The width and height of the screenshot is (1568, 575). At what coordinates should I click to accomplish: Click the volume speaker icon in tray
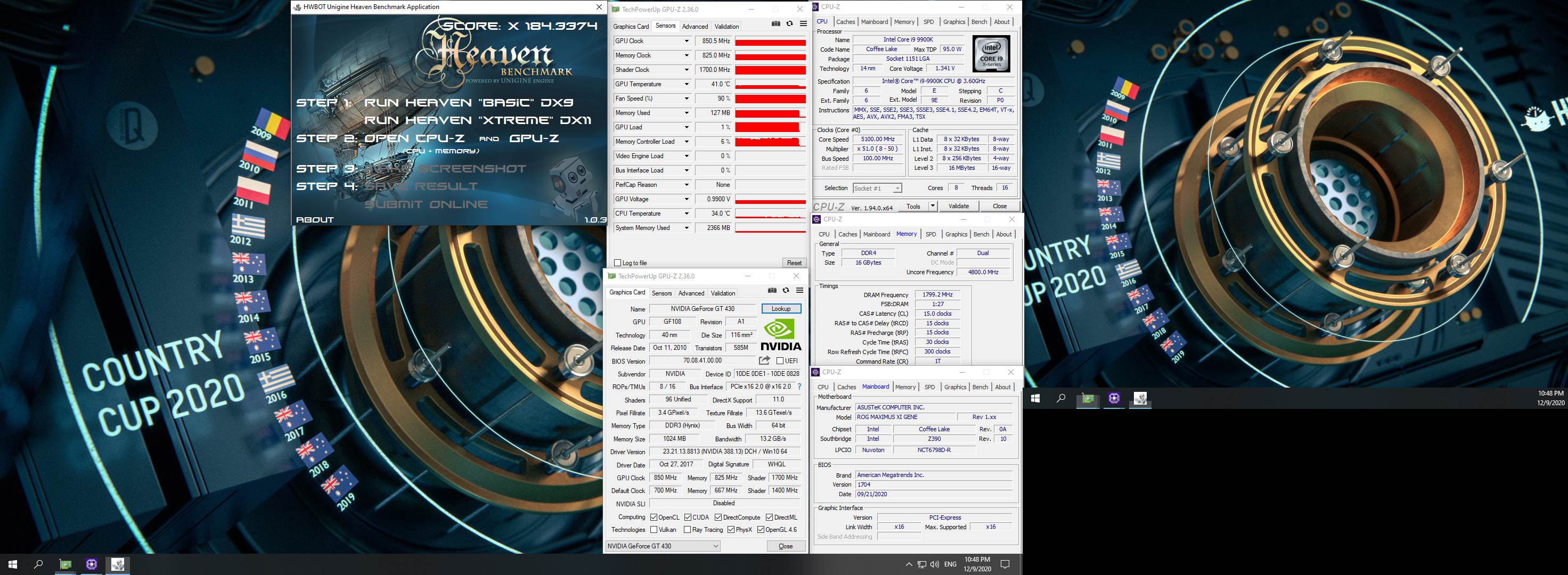(934, 564)
